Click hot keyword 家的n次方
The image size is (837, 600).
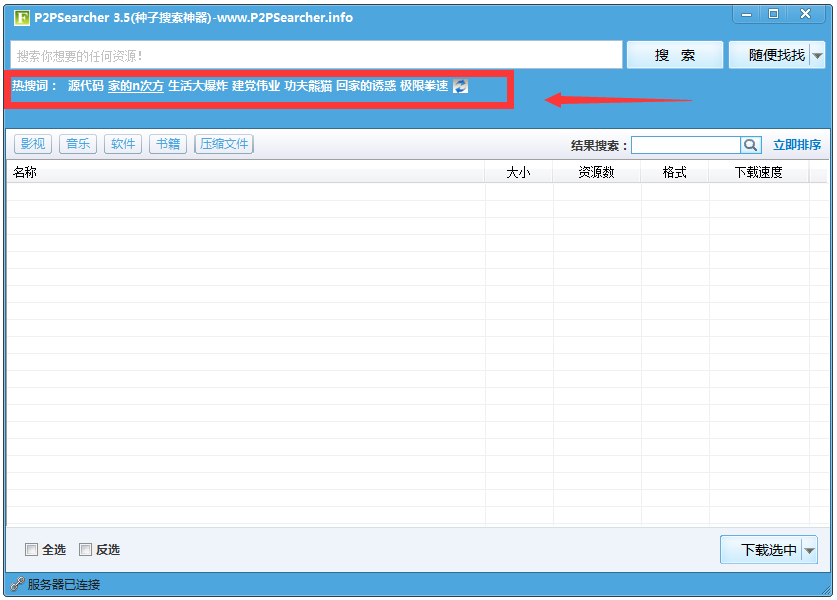click(136, 86)
